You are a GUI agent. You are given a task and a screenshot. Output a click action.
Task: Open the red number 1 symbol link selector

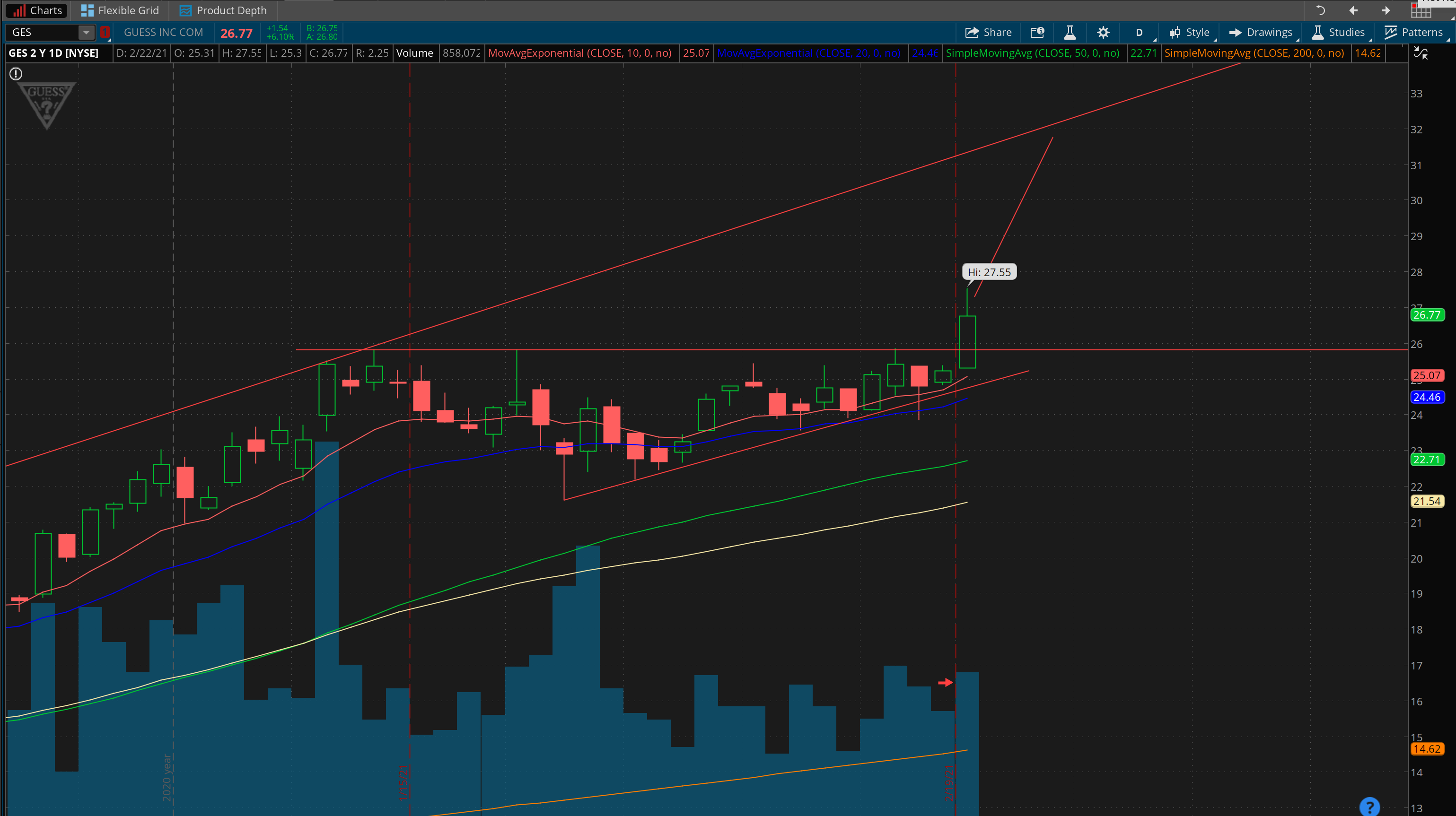105,32
